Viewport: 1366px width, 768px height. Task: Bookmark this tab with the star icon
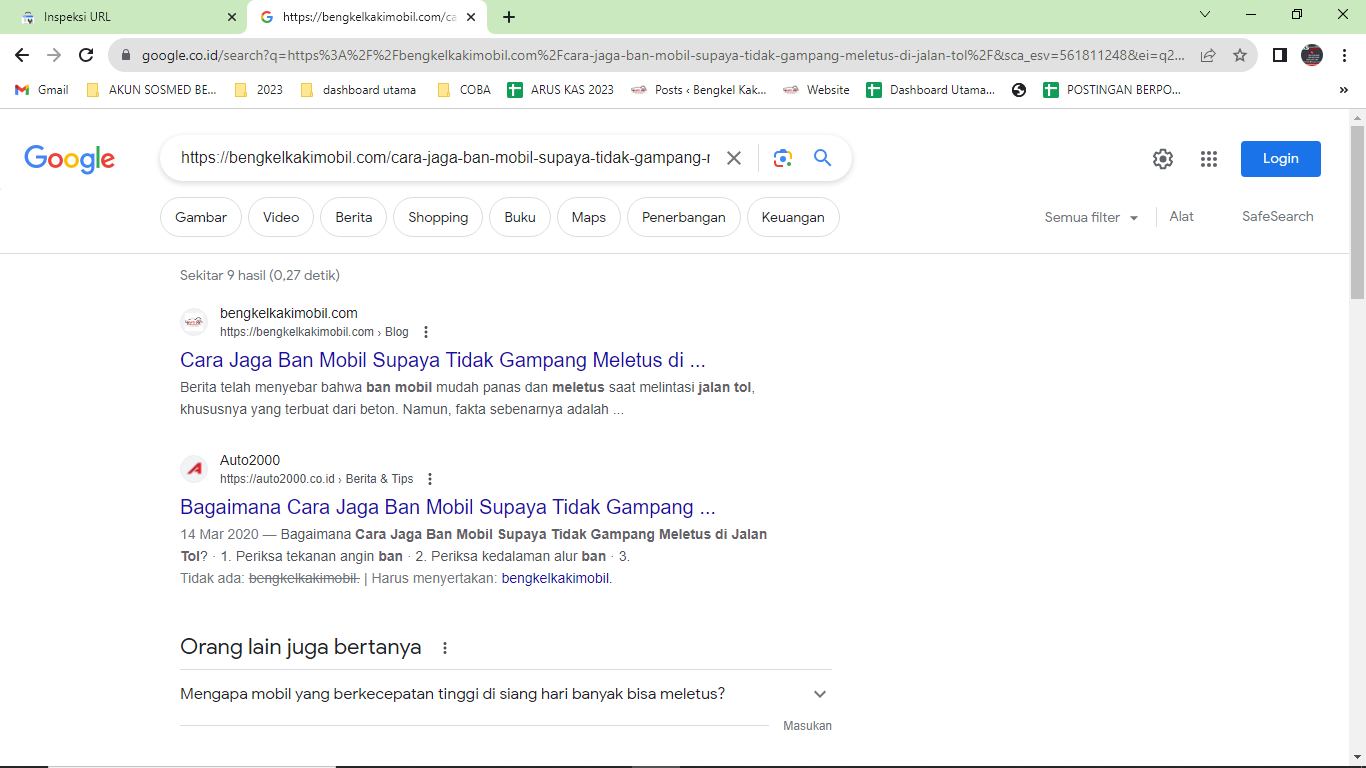click(1240, 56)
